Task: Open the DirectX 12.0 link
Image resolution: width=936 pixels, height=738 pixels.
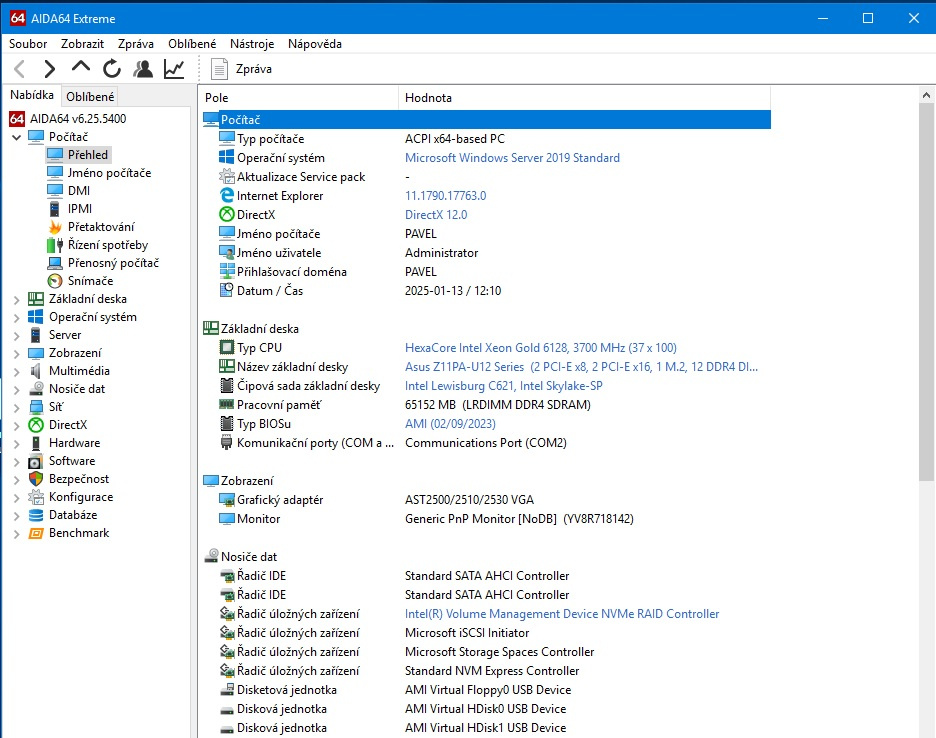Action: [436, 214]
